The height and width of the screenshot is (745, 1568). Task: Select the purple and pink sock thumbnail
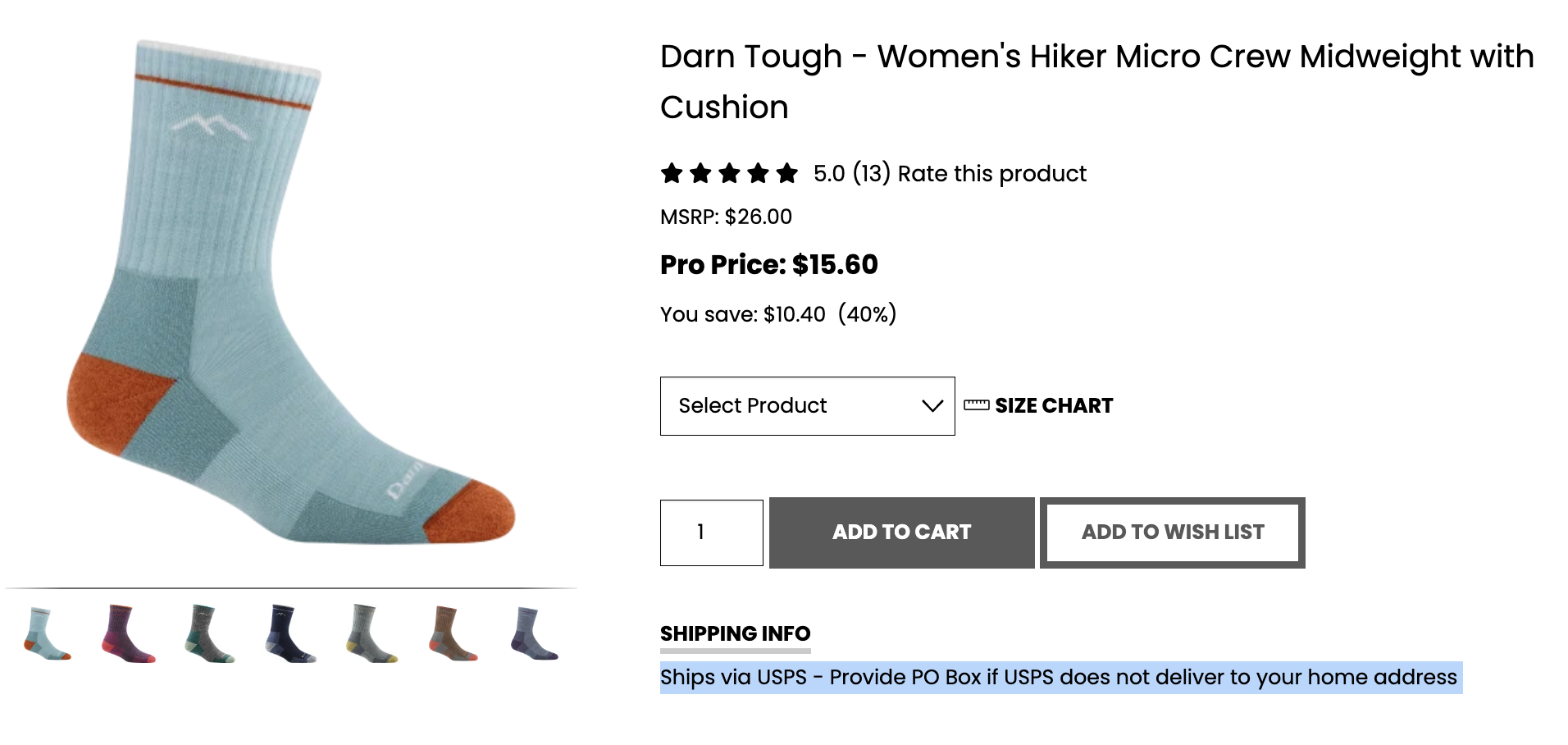tap(128, 633)
